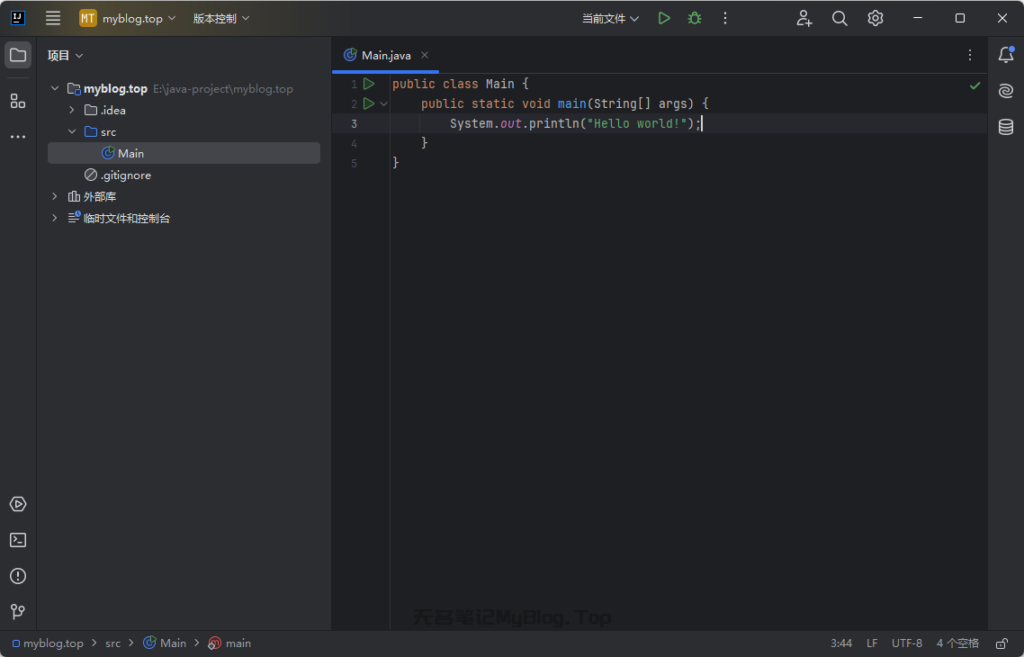The image size is (1024, 657).
Task: Open the Code With Me add-user icon
Action: (804, 18)
